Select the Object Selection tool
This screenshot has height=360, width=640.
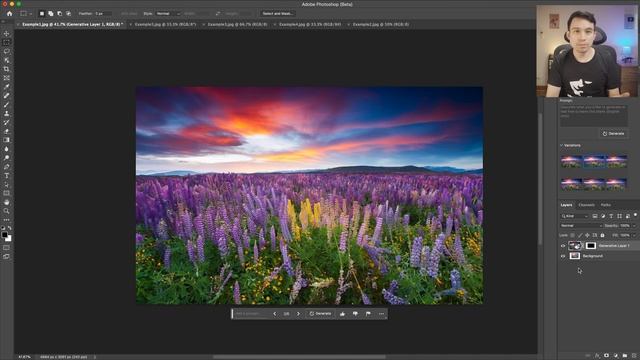[x=7, y=60]
